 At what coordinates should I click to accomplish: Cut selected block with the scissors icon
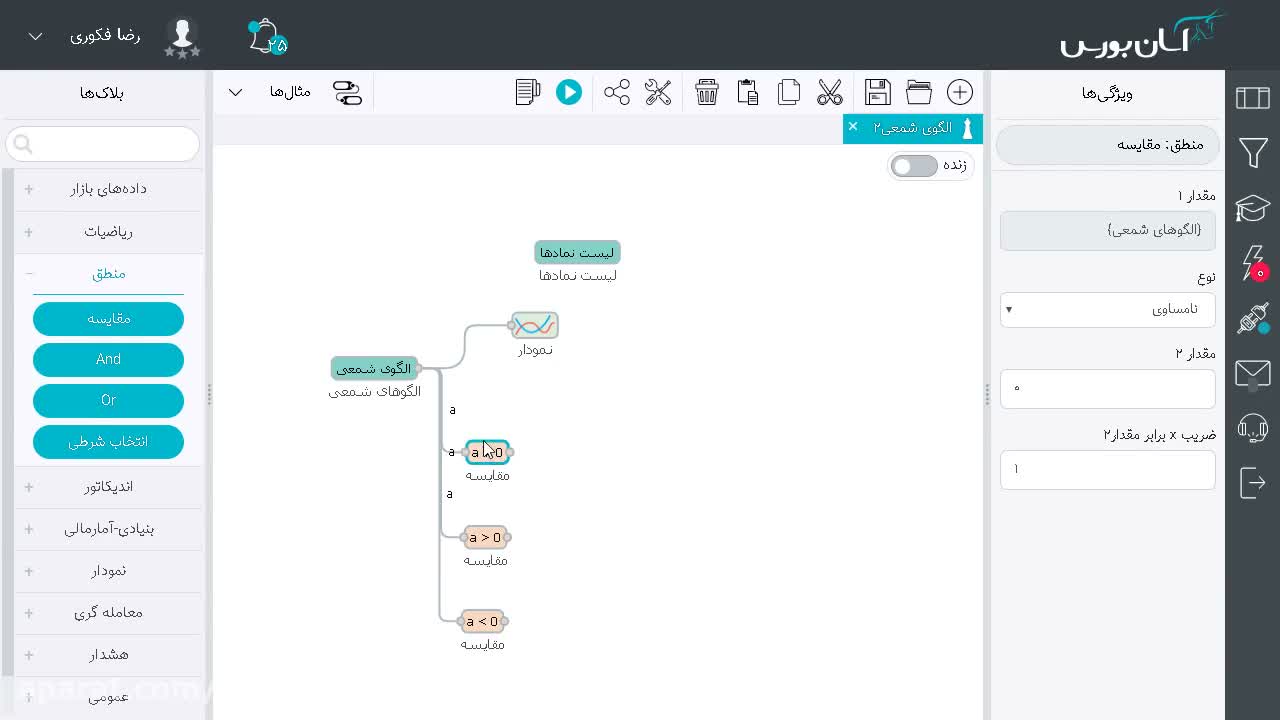pos(830,92)
